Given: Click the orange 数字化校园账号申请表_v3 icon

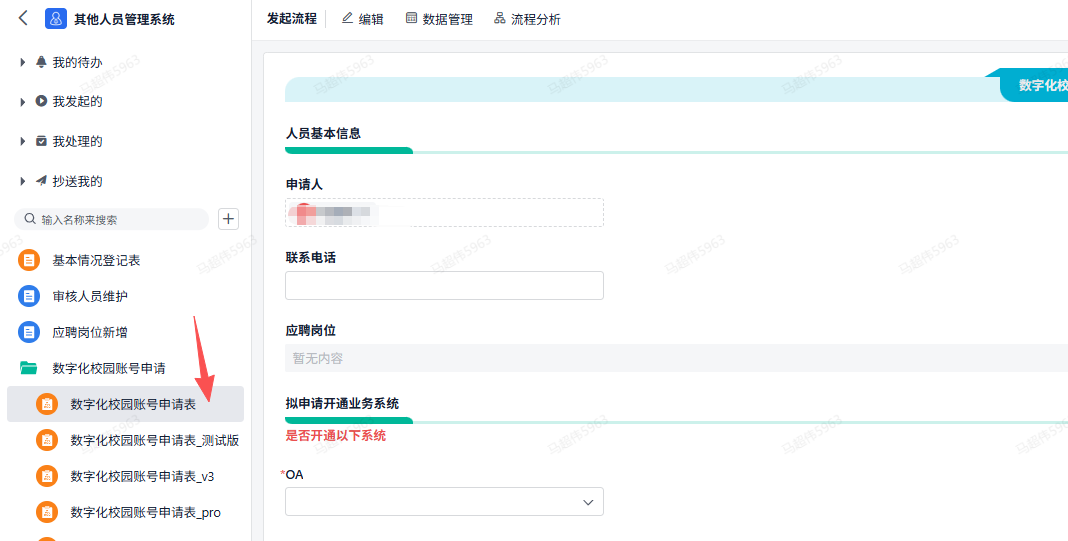Looking at the screenshot, I should (x=47, y=477).
